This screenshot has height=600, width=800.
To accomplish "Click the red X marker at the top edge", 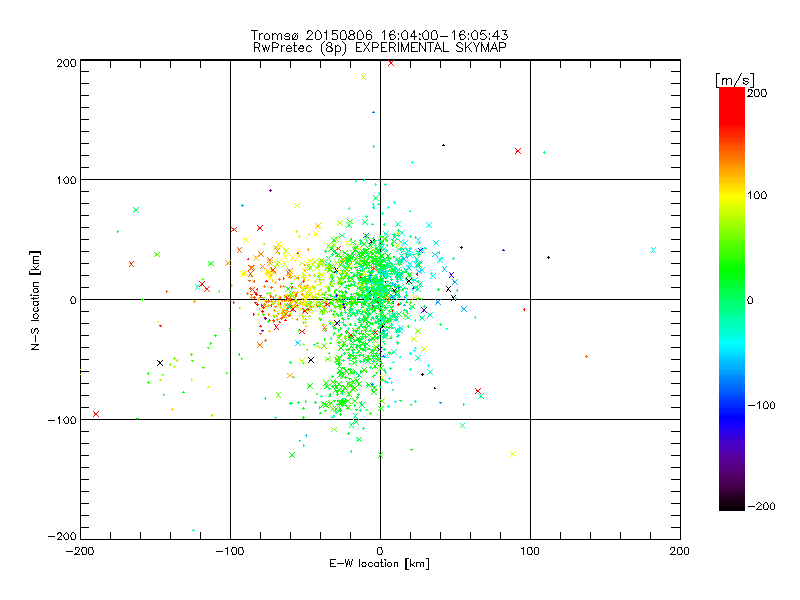I will pyautogui.click(x=391, y=63).
